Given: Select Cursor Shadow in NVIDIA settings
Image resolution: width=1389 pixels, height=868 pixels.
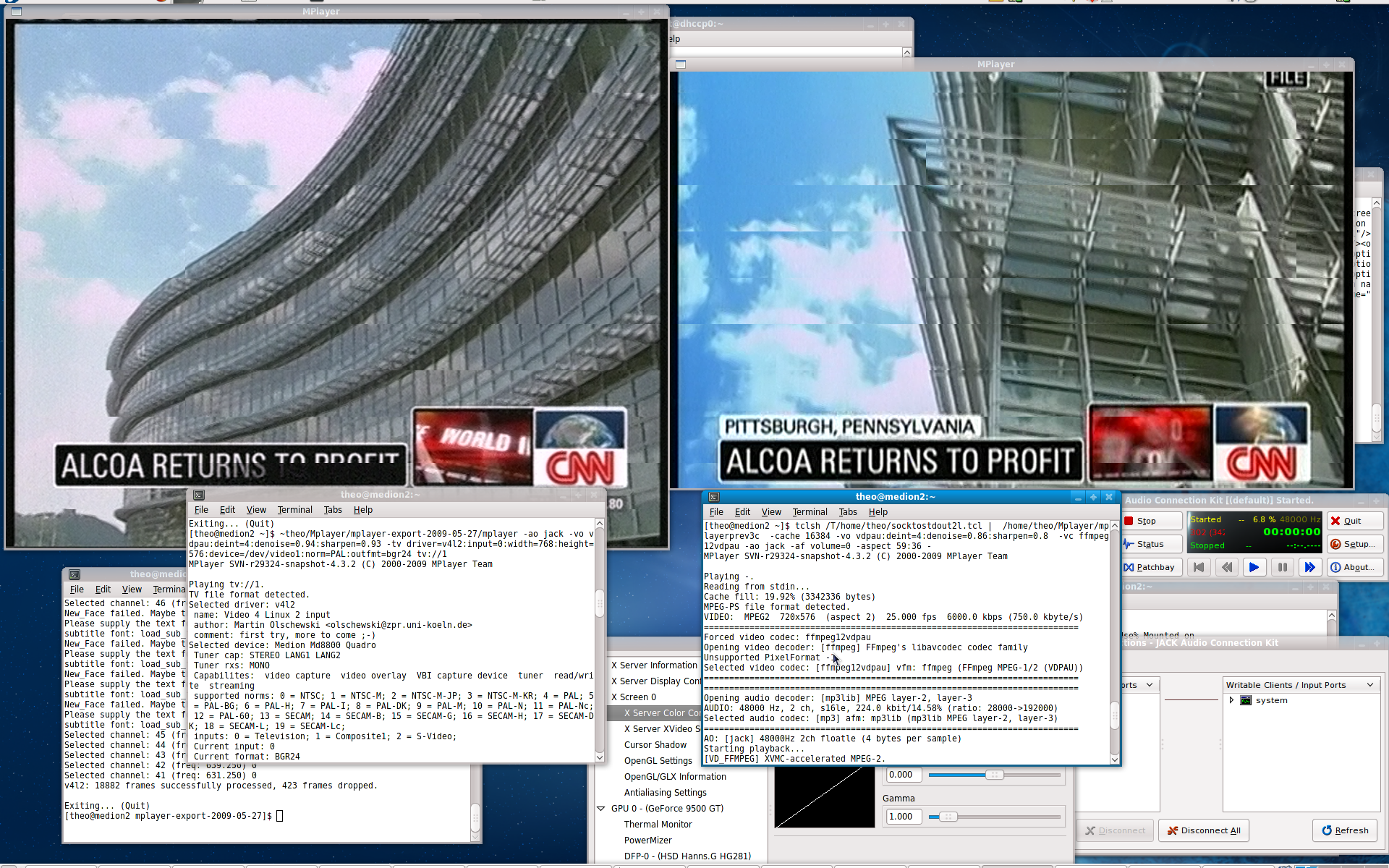Looking at the screenshot, I should [x=655, y=745].
